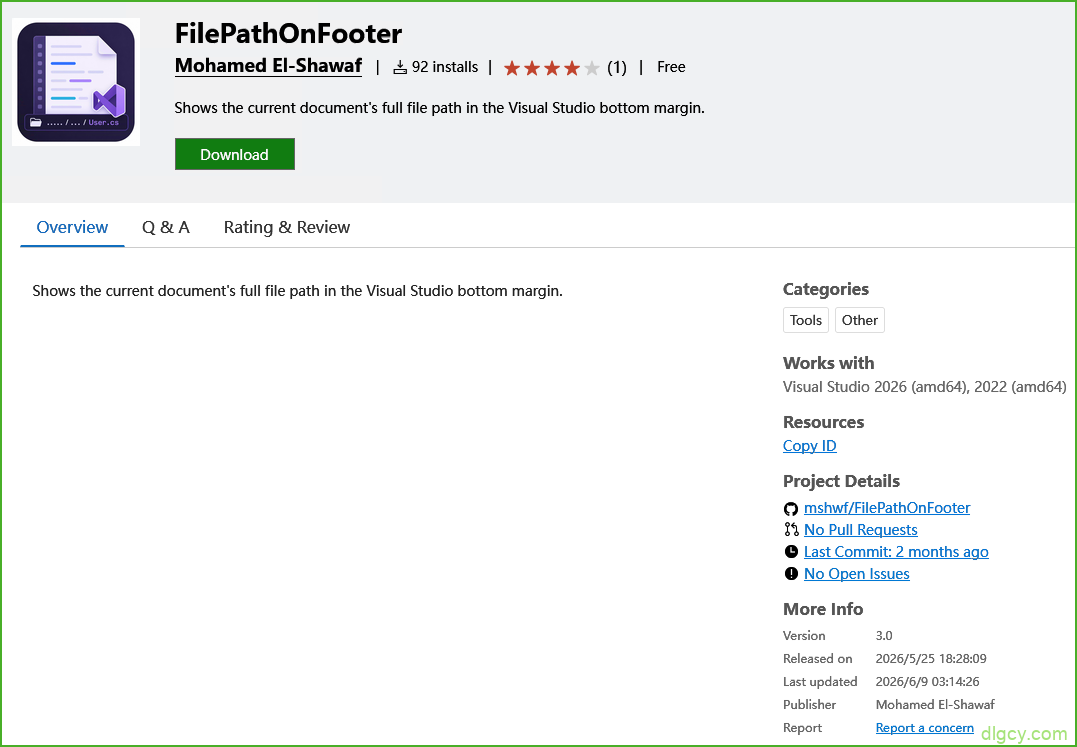Click the FilePathOnFooter title heading
This screenshot has width=1077, height=747.
click(288, 34)
